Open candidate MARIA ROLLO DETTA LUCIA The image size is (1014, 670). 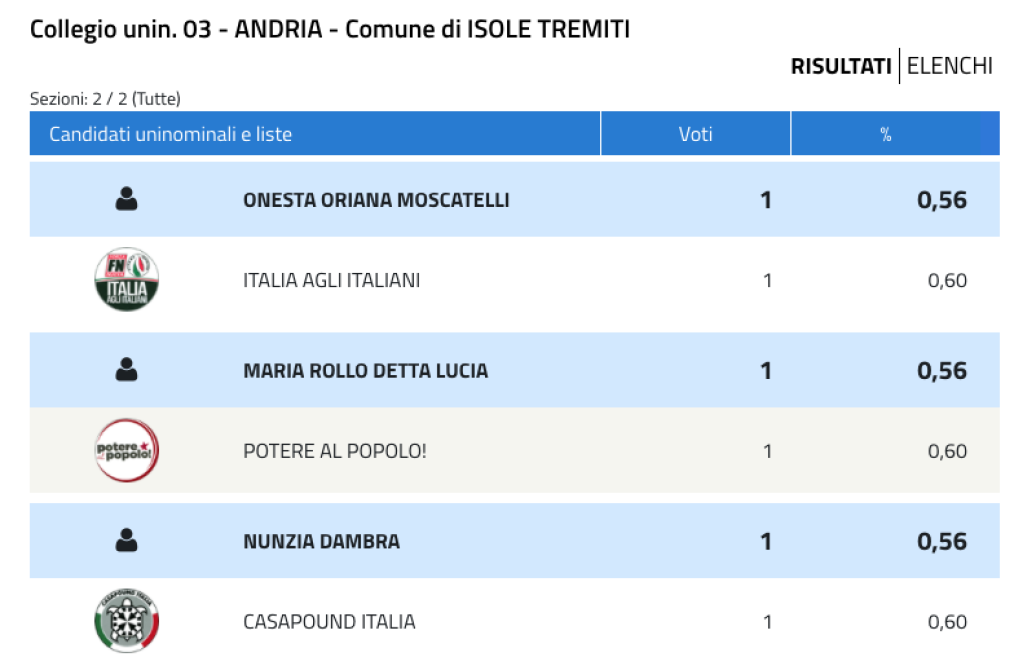point(365,371)
